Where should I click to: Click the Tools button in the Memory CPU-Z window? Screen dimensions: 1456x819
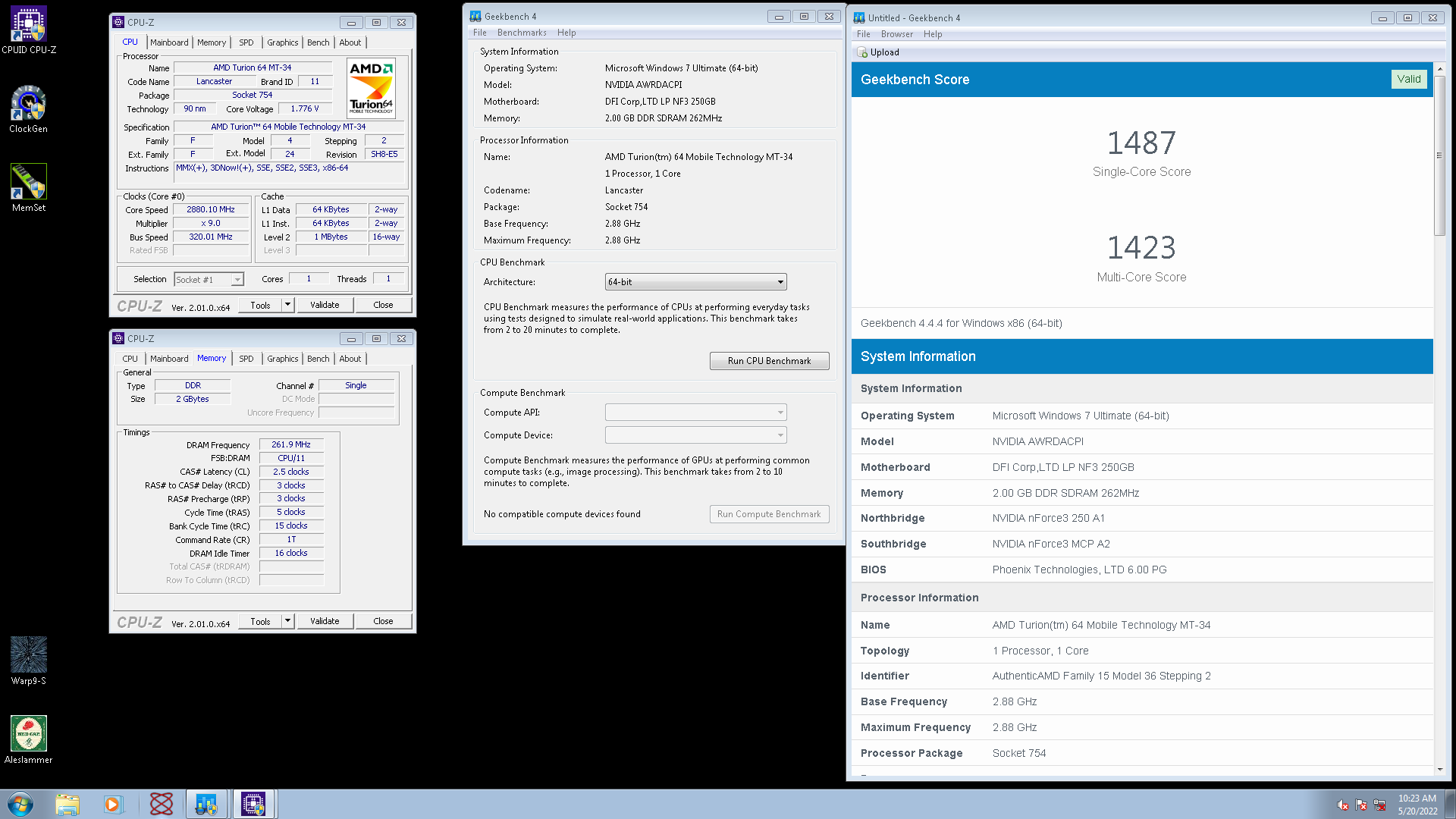(260, 621)
